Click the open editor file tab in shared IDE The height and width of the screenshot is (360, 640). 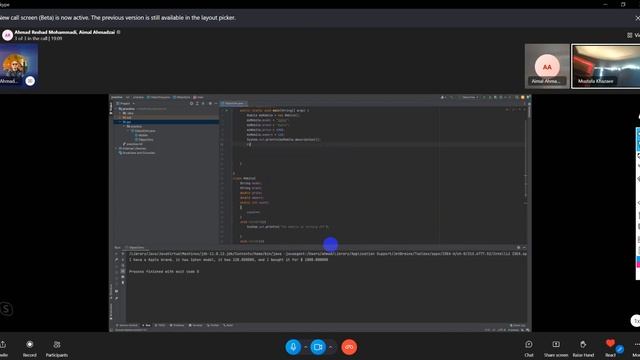click(x=234, y=104)
